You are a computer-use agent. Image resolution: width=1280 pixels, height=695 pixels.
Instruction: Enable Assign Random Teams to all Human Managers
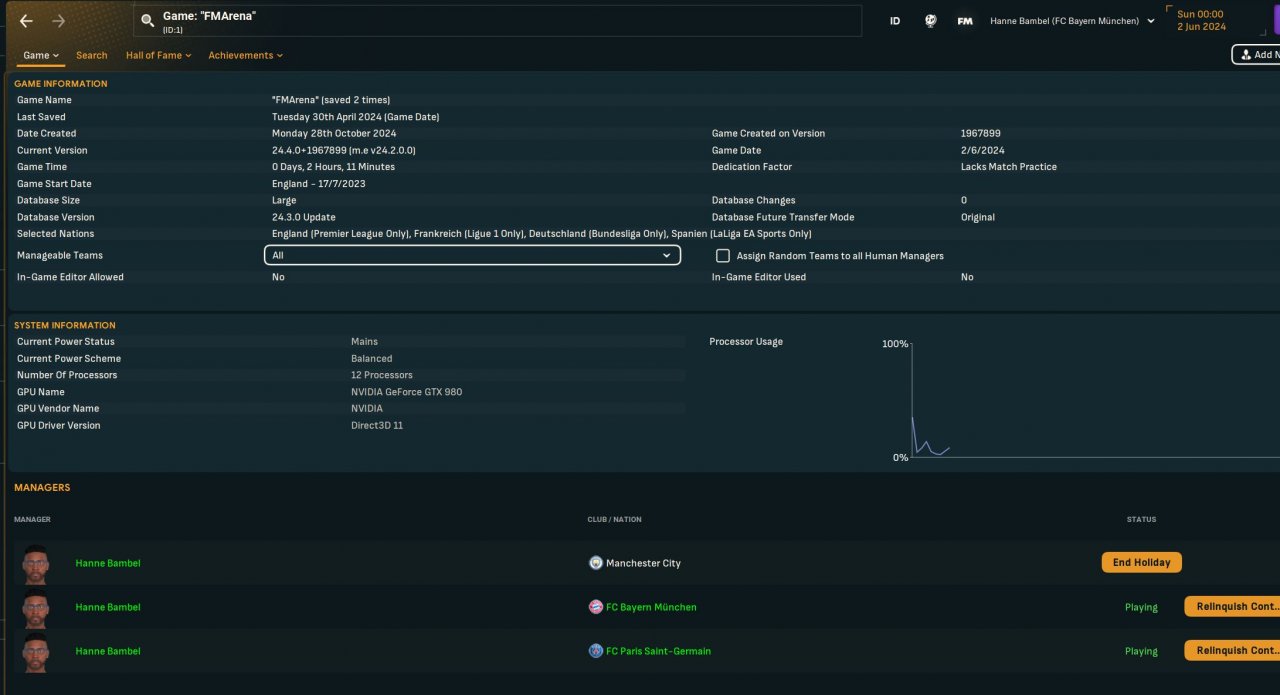coord(723,256)
